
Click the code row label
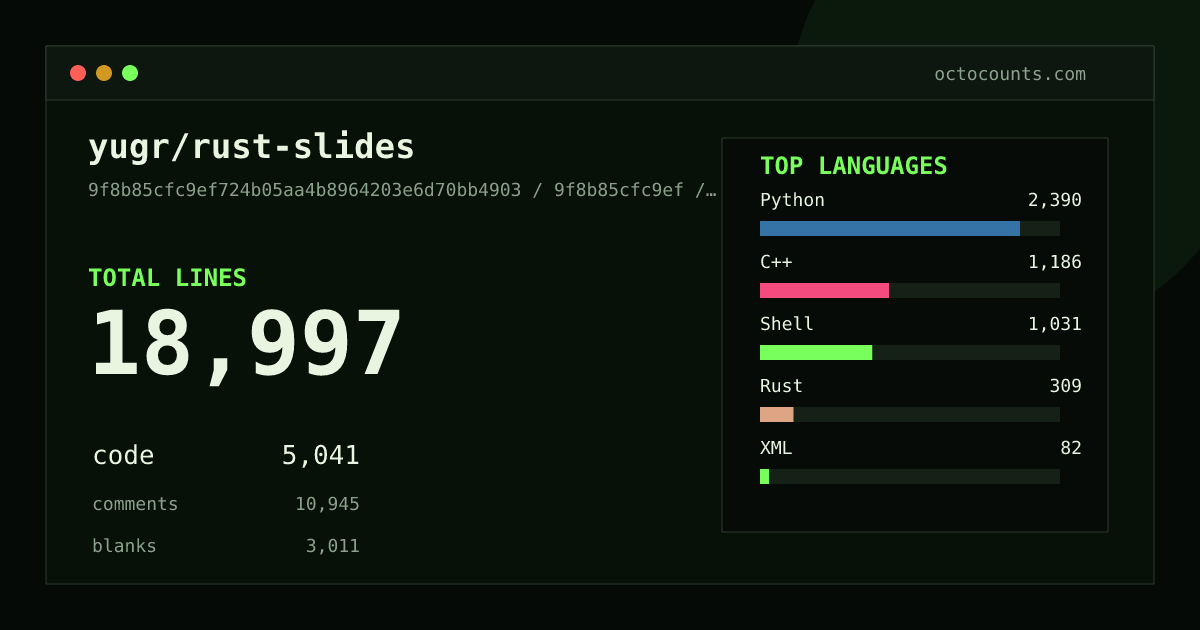click(123, 455)
